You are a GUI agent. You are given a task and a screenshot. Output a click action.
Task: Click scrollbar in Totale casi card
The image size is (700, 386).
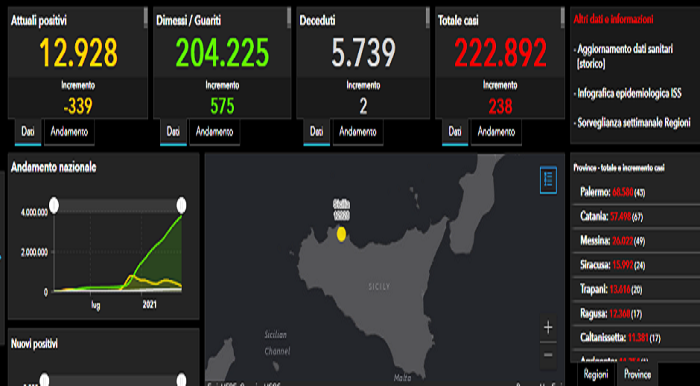562,17
